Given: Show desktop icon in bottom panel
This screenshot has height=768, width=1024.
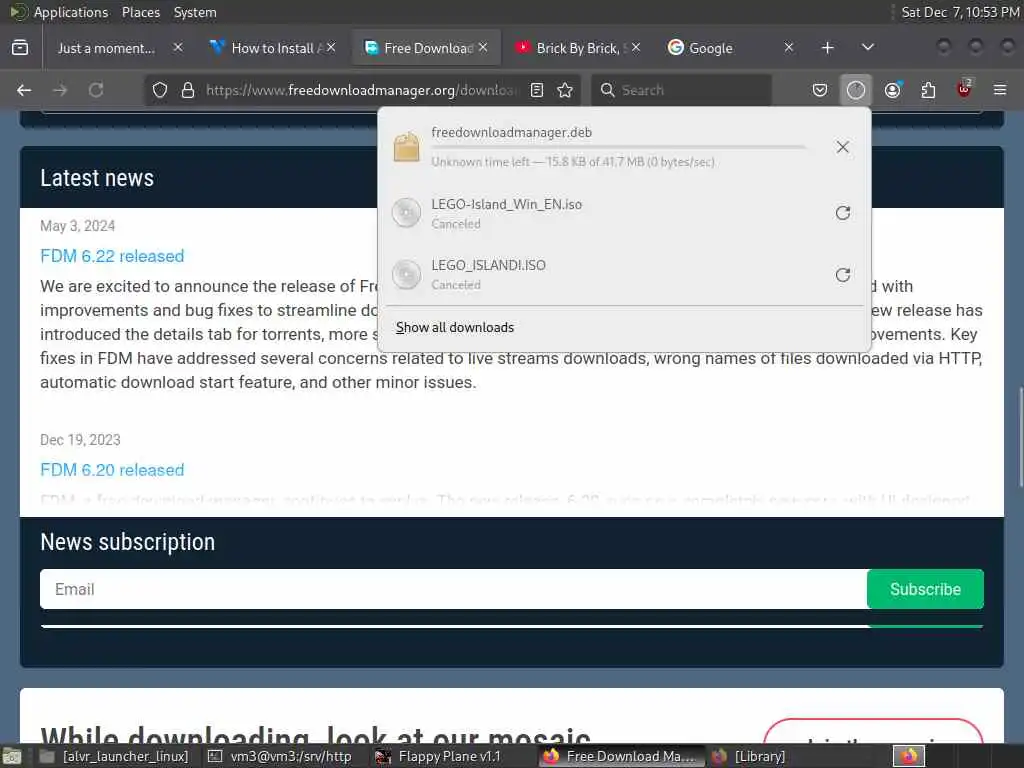Looking at the screenshot, I should click(12, 756).
